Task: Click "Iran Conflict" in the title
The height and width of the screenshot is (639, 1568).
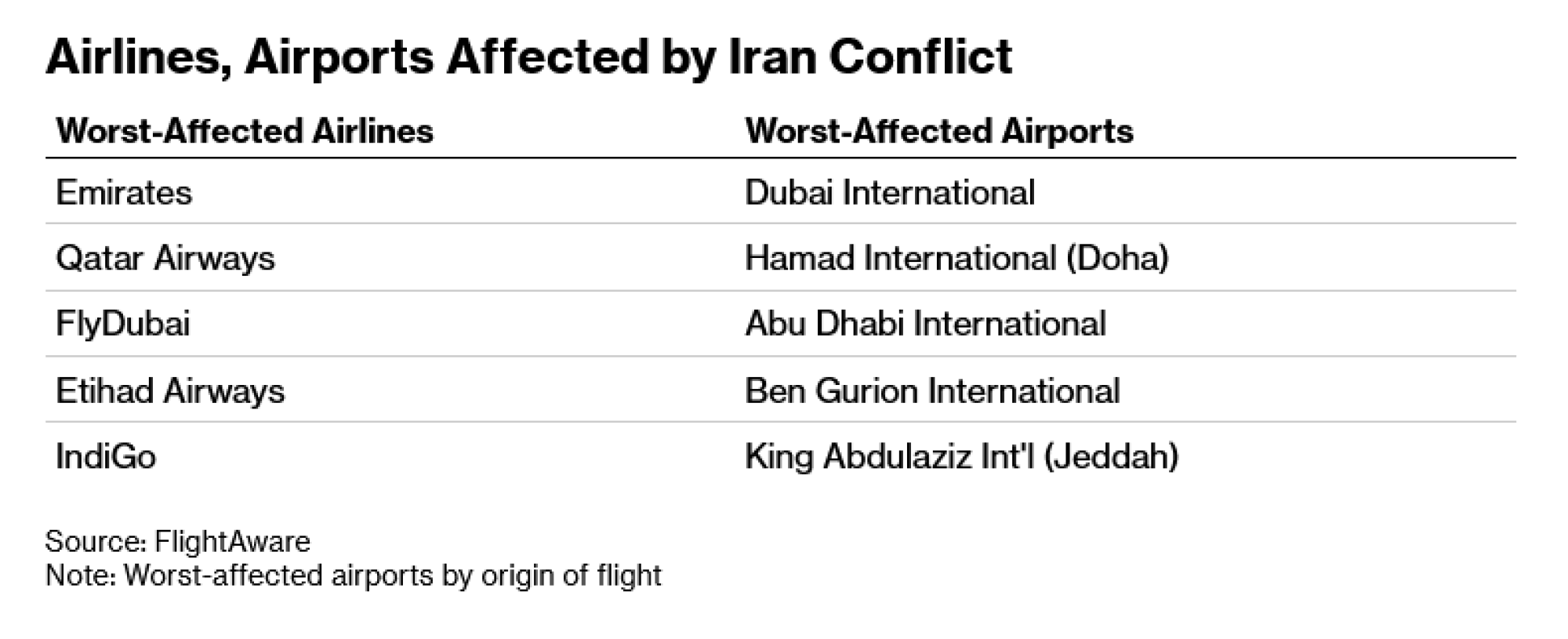Action: click(x=870, y=56)
